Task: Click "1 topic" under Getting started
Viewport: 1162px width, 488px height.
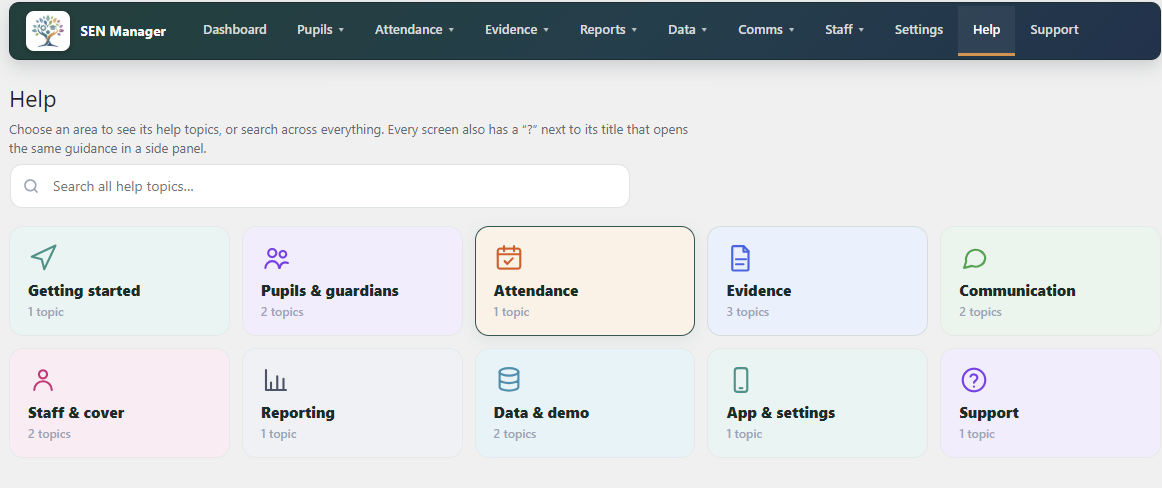Action: tap(46, 312)
